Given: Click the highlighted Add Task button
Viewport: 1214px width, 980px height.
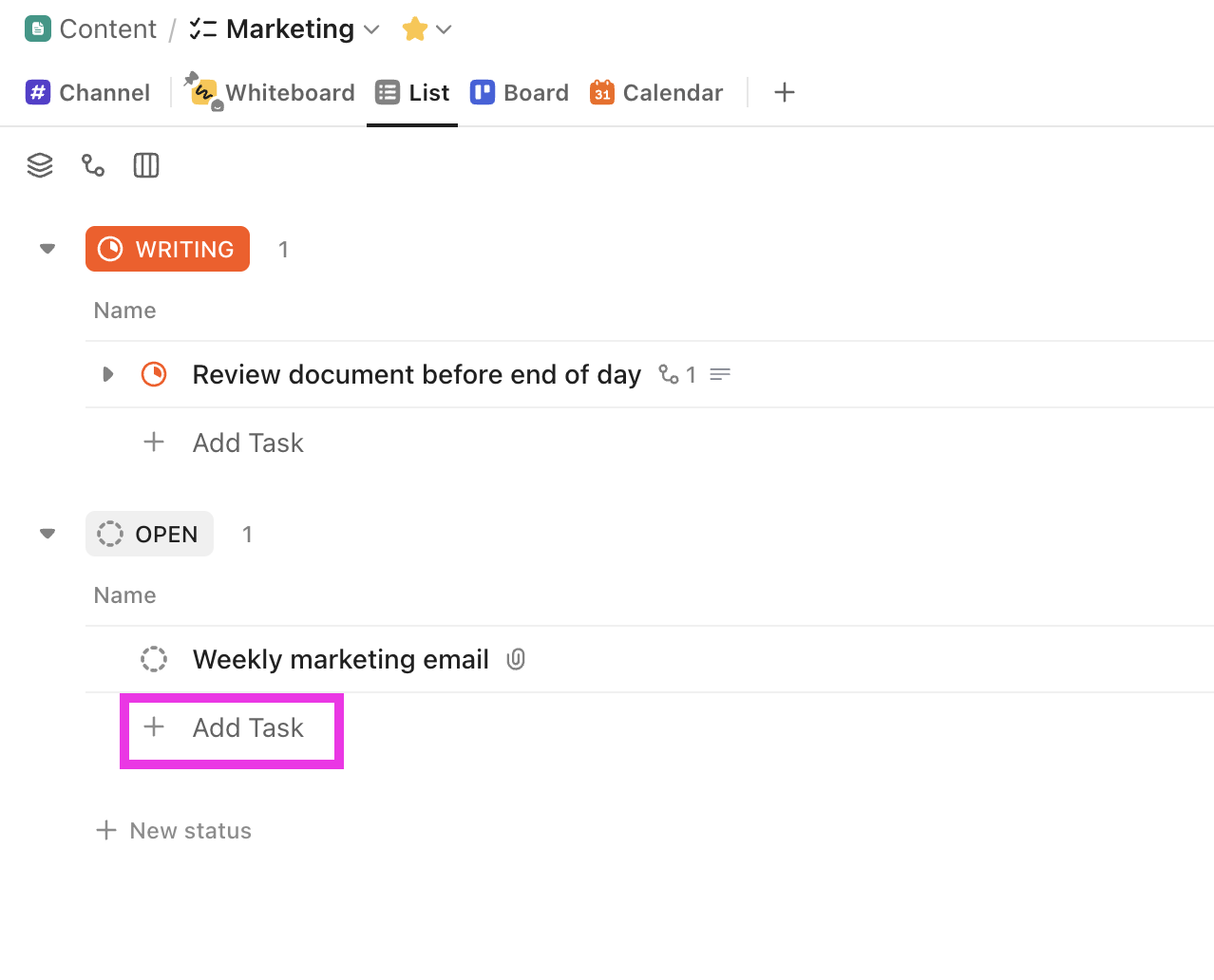Looking at the screenshot, I should (232, 728).
